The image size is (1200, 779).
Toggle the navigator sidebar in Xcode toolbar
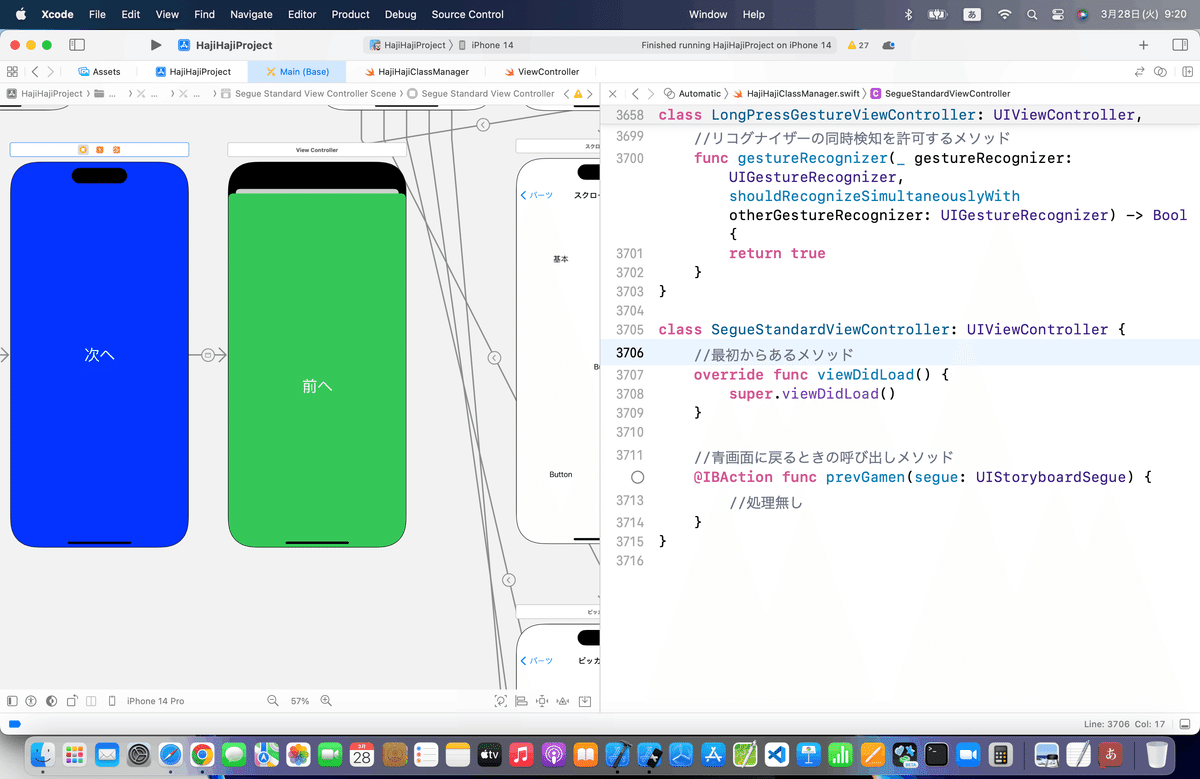77,45
